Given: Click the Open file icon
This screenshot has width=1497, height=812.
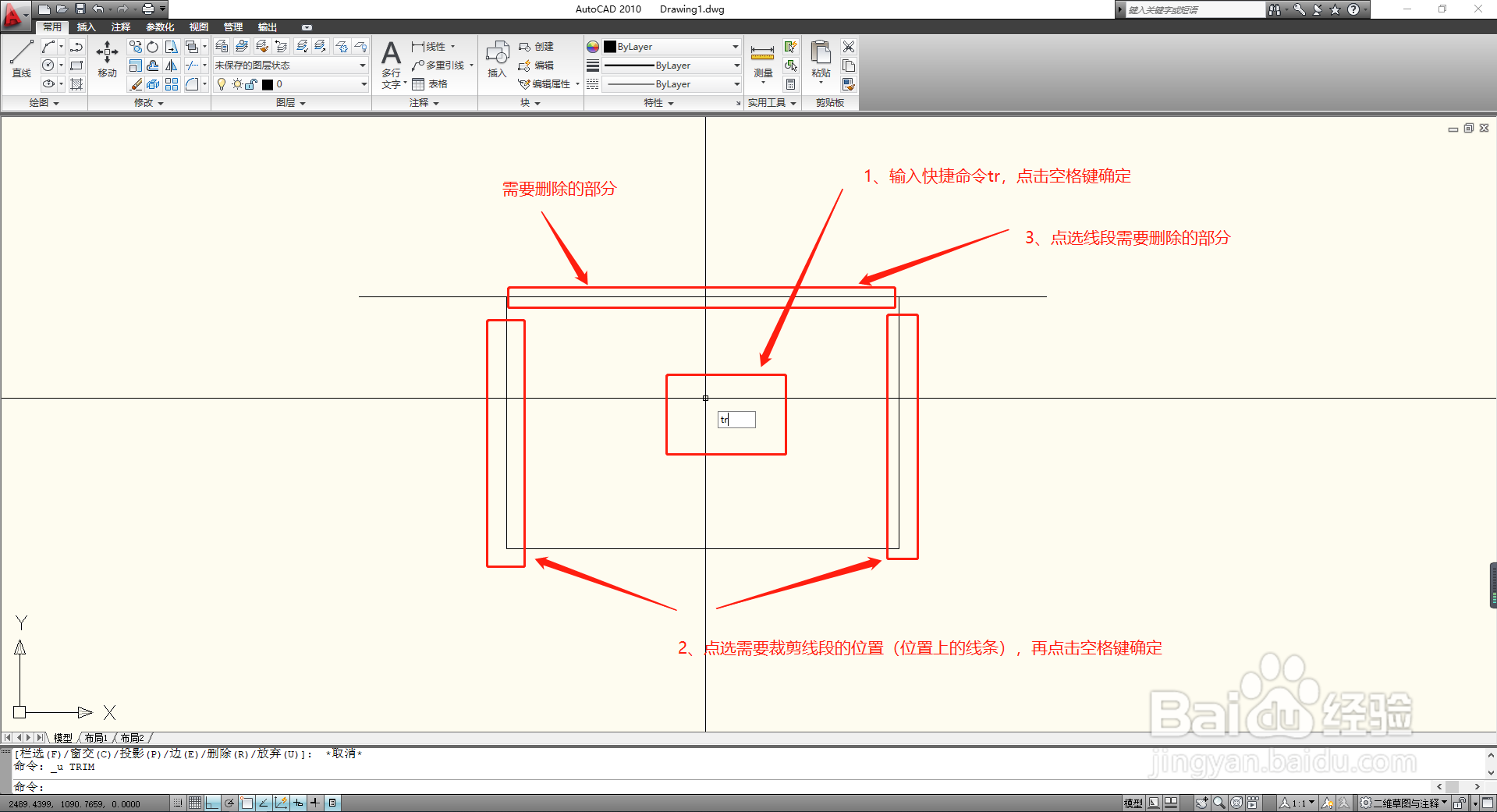Looking at the screenshot, I should pos(62,9).
